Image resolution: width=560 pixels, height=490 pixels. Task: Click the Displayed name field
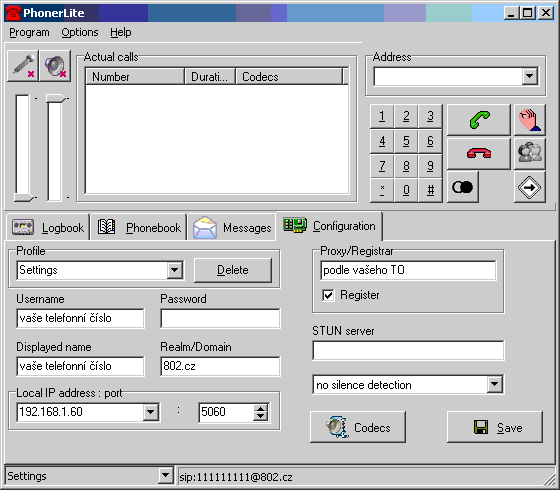80,366
